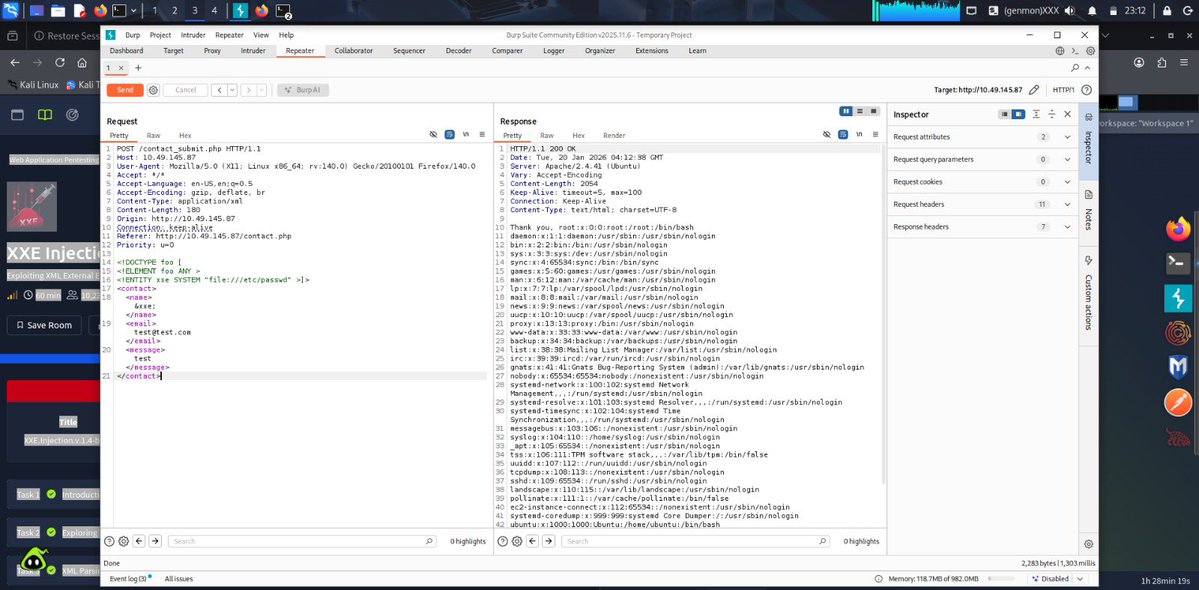Close the Inspector panel
1199x590 pixels.
point(1067,114)
